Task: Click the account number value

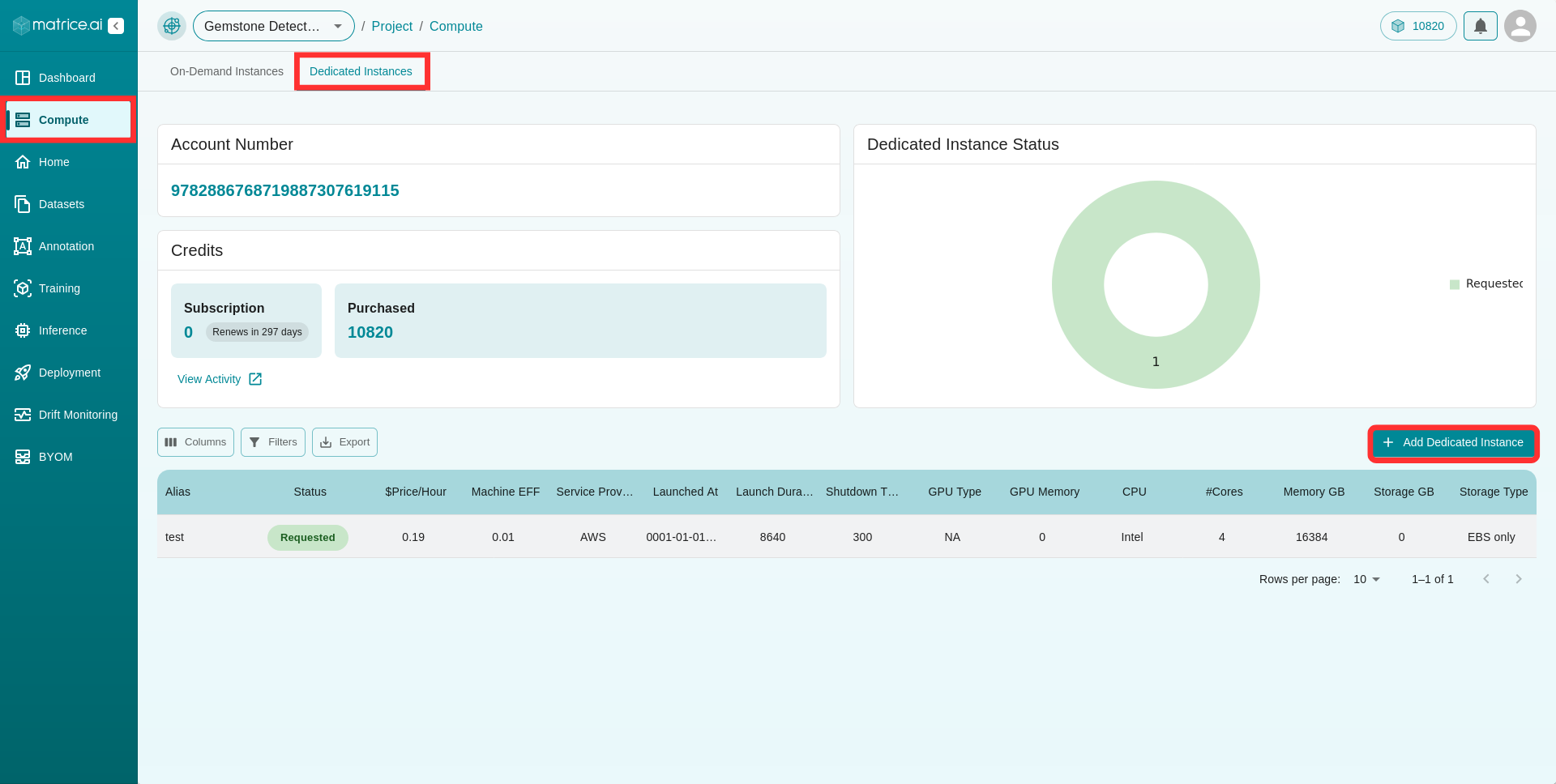Action: [x=285, y=190]
